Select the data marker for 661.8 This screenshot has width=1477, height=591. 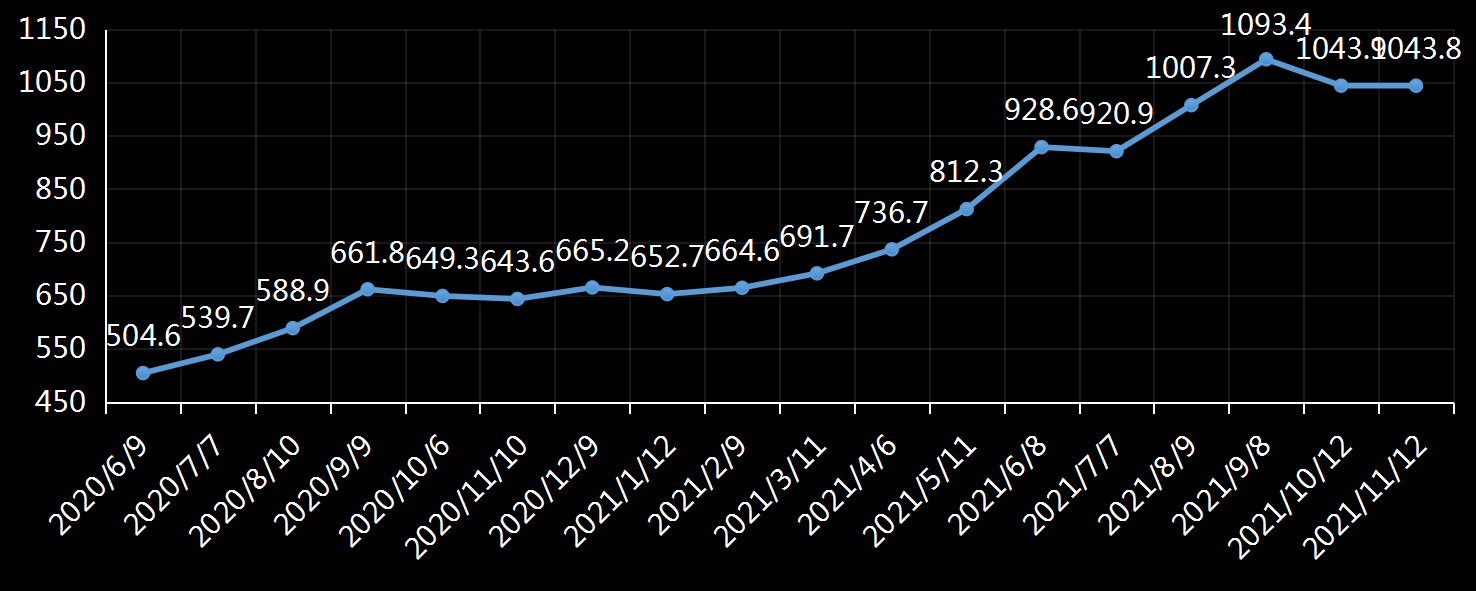tap(367, 289)
